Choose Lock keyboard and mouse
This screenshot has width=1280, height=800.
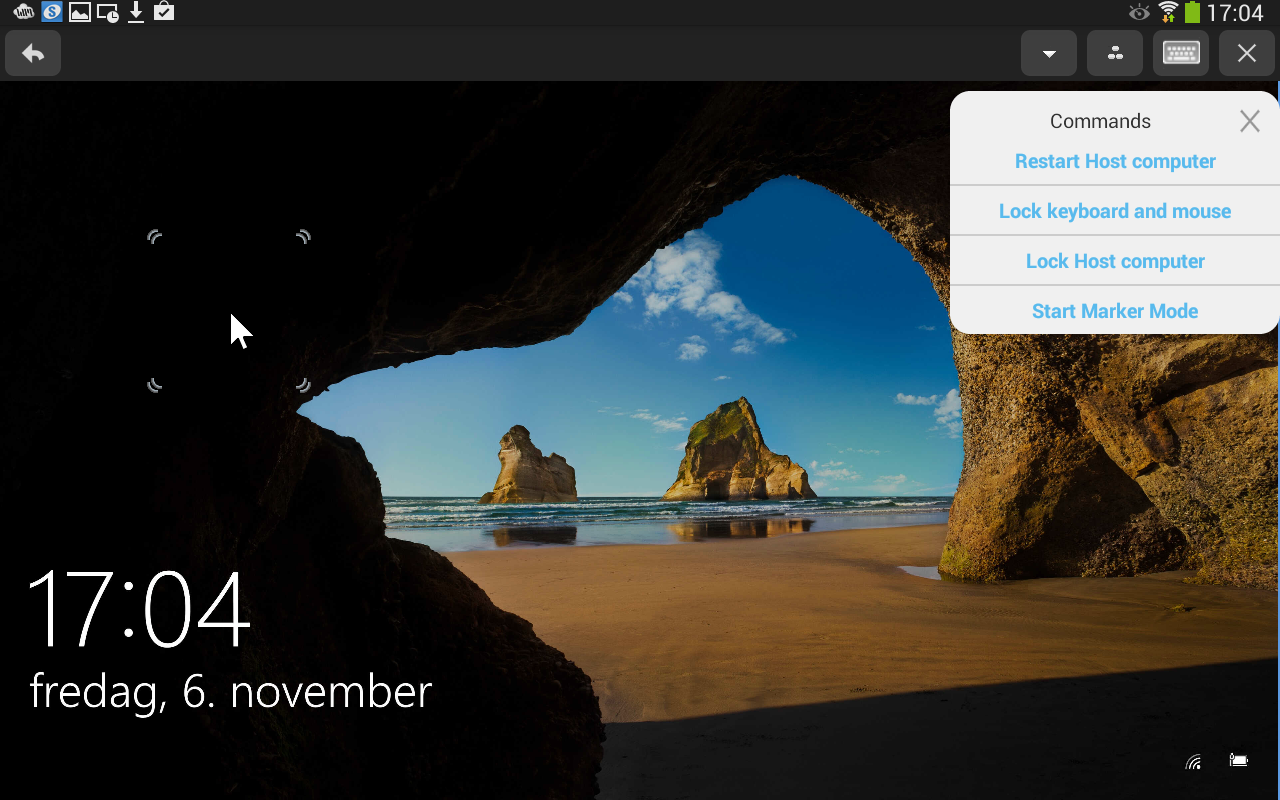pos(1115,211)
